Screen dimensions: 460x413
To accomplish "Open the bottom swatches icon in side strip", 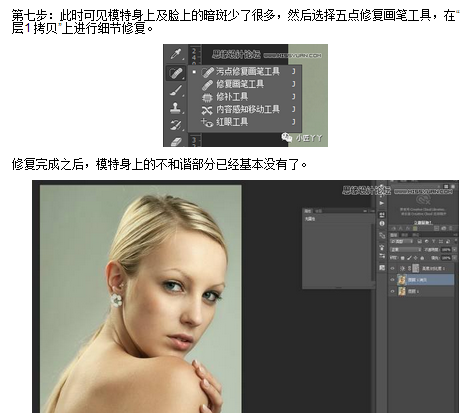I will click(x=382, y=268).
